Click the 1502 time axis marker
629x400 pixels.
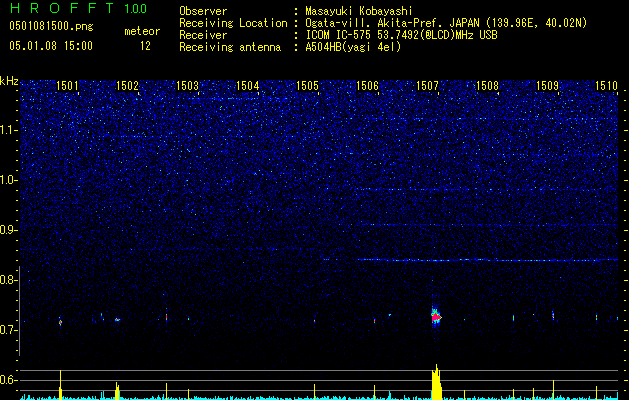(127, 85)
